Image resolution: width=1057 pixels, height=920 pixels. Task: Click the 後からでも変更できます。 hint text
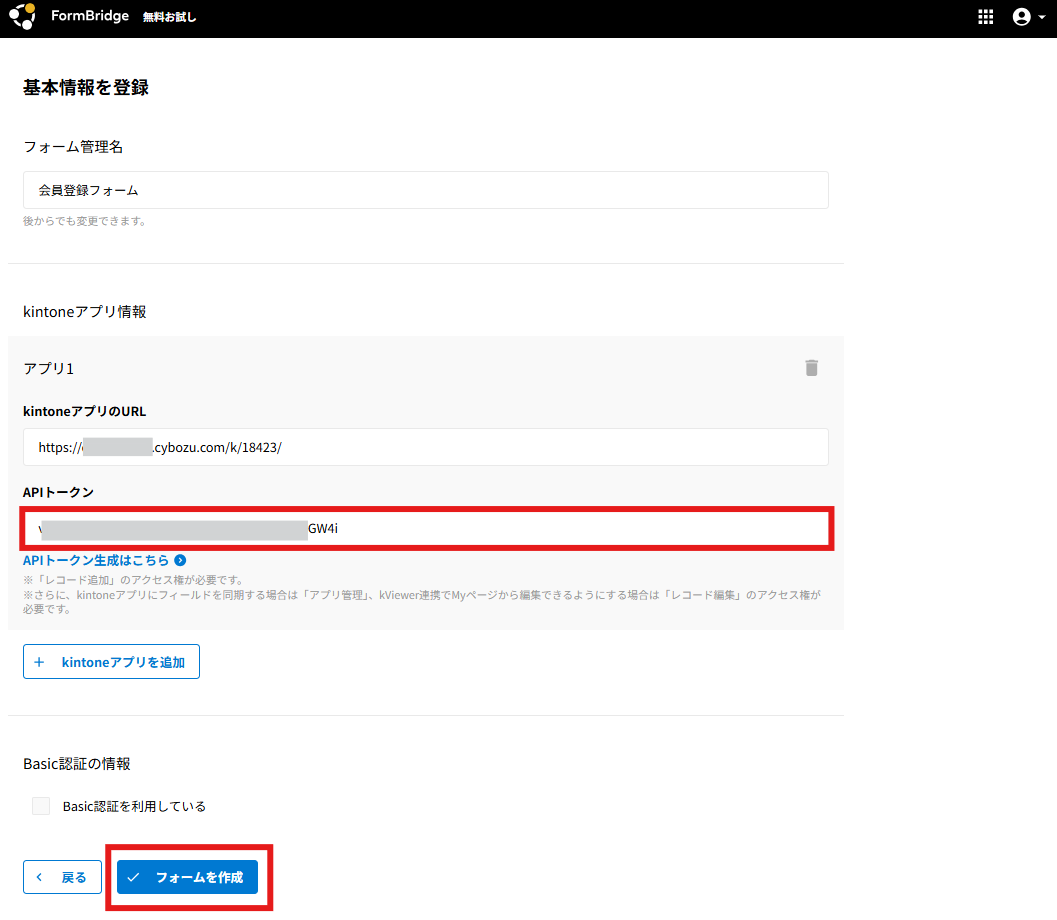[85, 221]
